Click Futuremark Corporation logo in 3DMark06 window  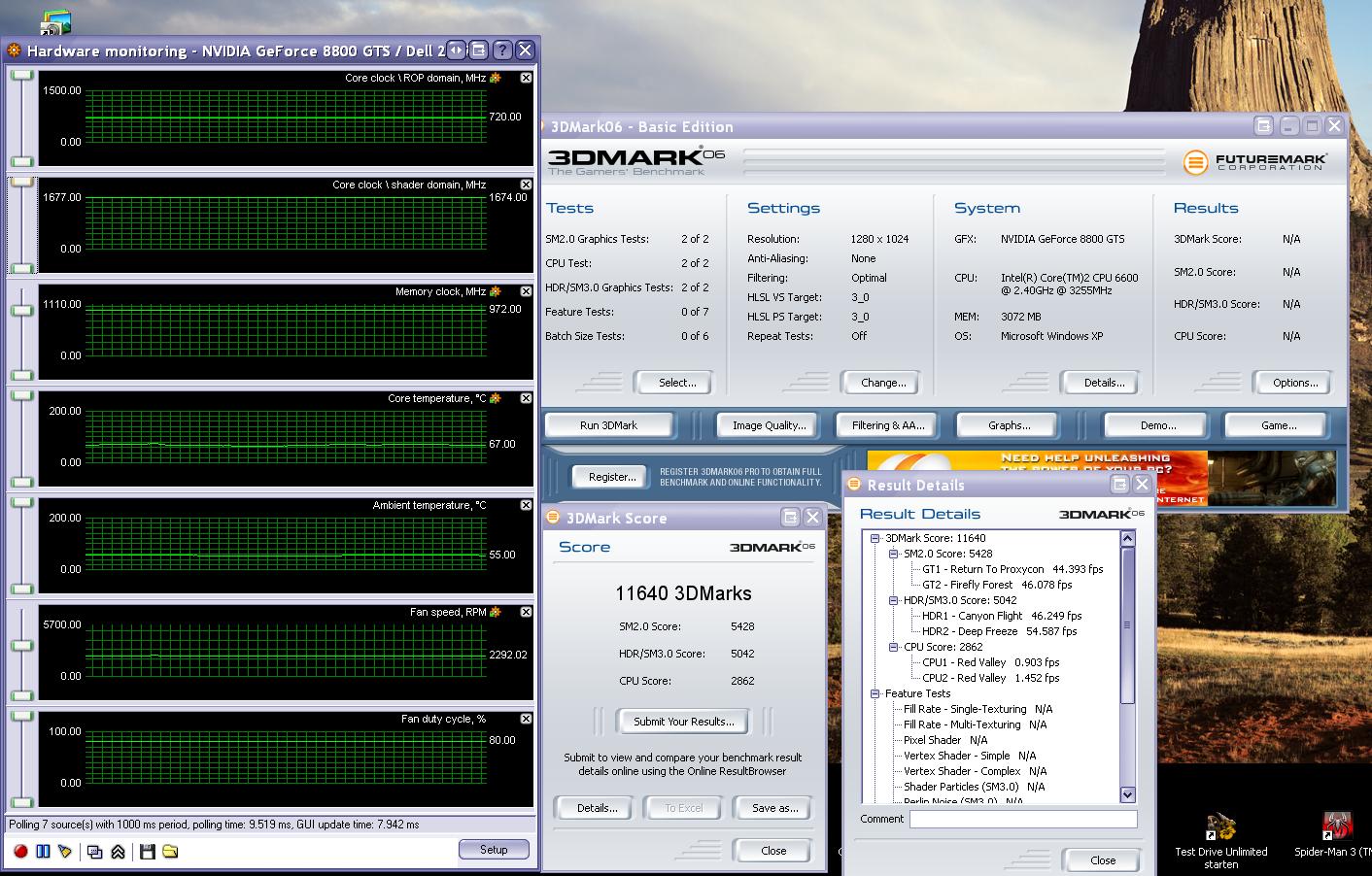1254,161
